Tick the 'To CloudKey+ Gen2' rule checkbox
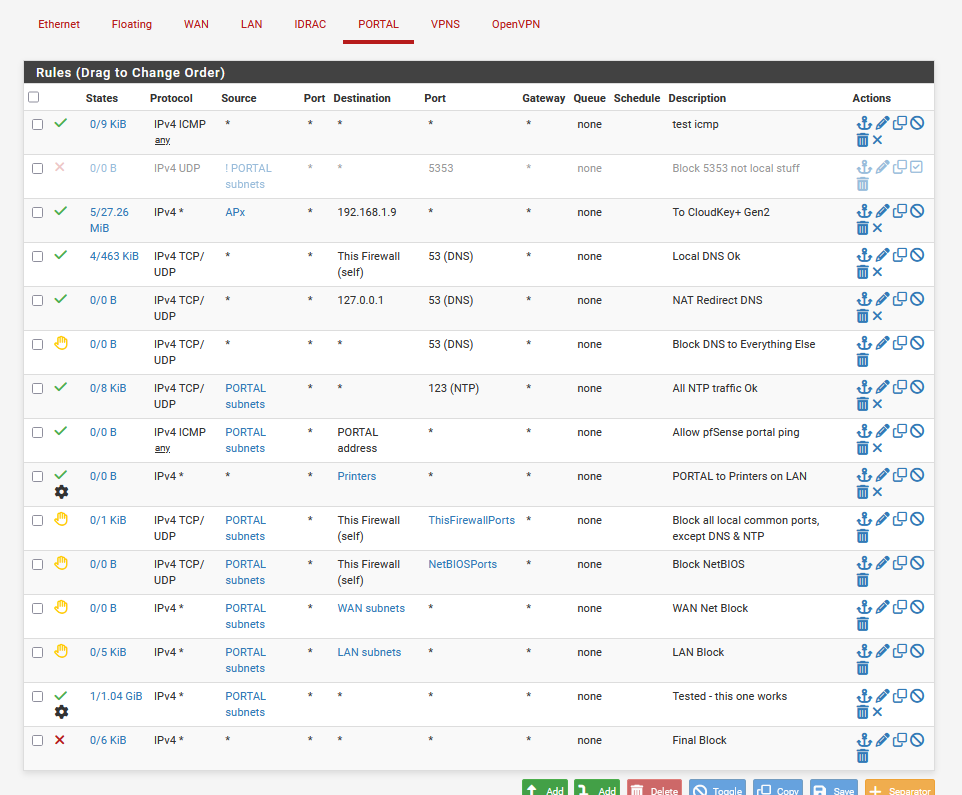 (x=37, y=213)
